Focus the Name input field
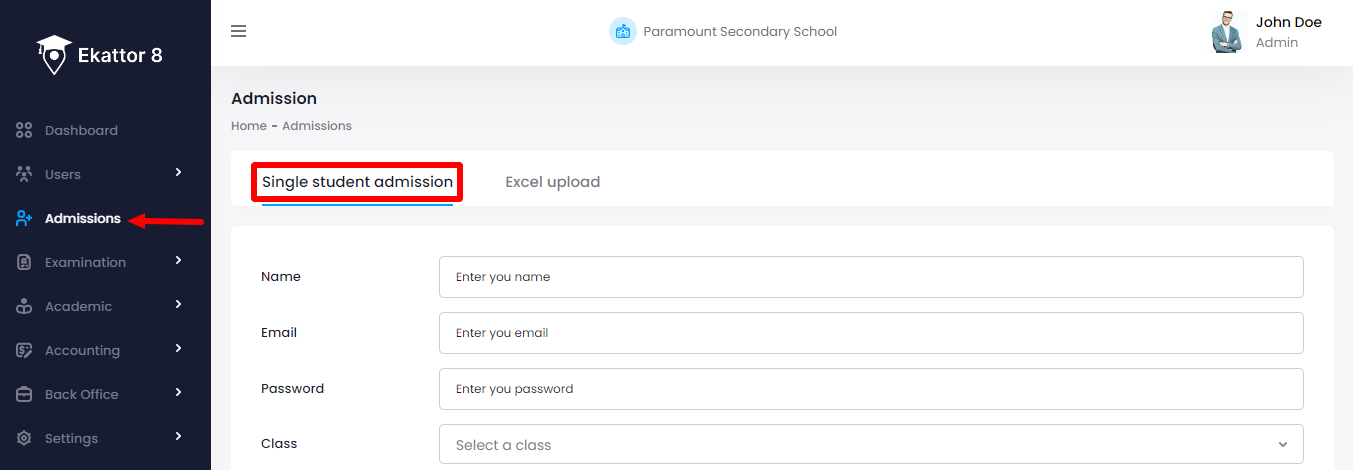1353x470 pixels. point(870,277)
